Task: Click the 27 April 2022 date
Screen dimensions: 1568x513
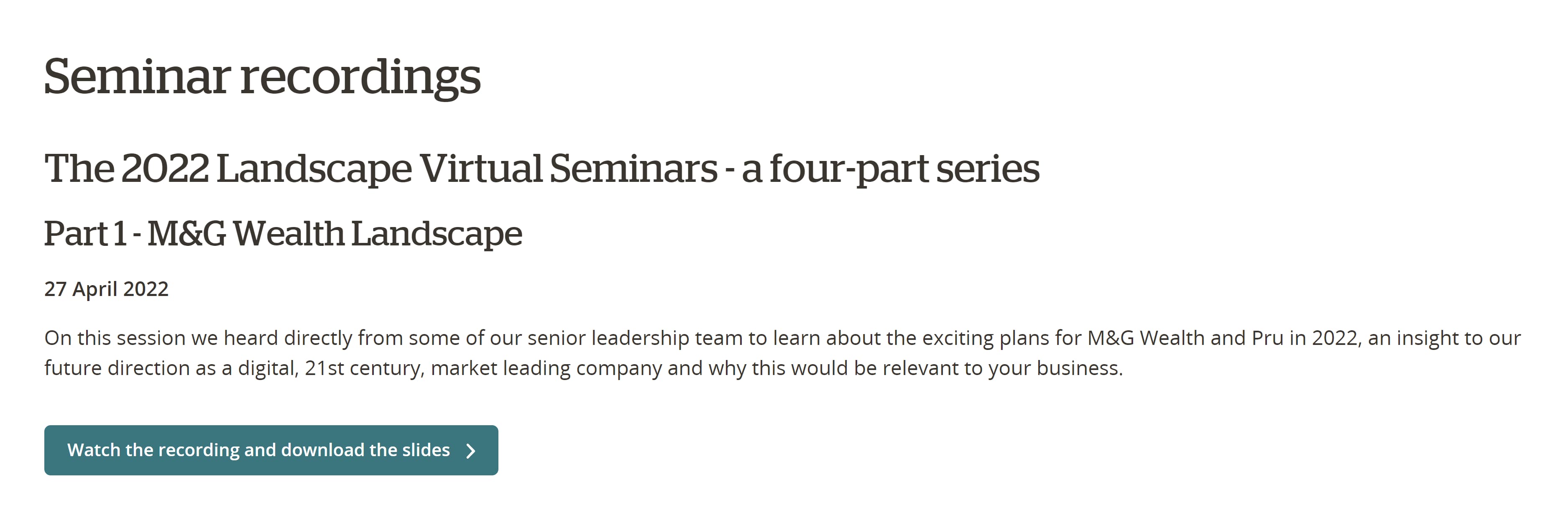Action: 107,288
